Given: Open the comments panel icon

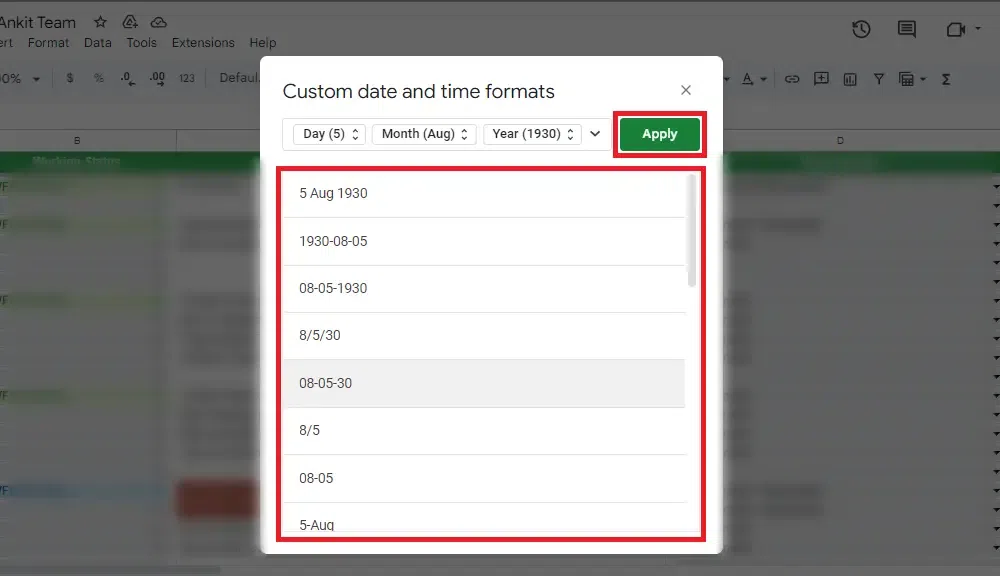Looking at the screenshot, I should [907, 30].
